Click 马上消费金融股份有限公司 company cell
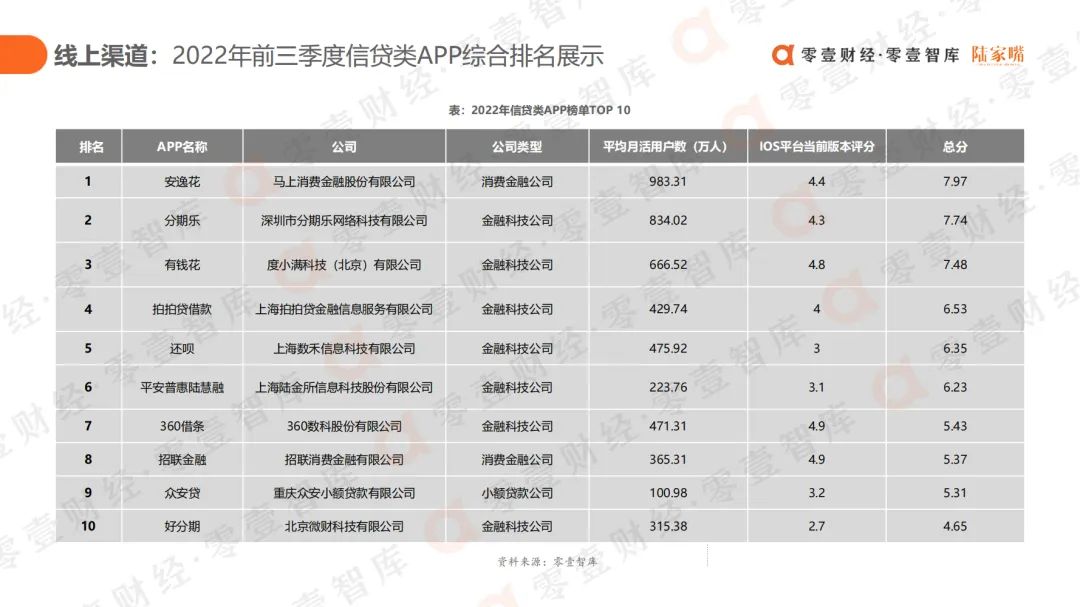The height and width of the screenshot is (607, 1080). pos(344,182)
